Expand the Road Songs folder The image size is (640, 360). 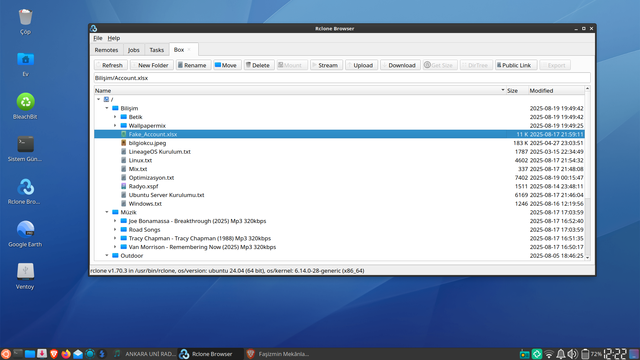click(115, 229)
